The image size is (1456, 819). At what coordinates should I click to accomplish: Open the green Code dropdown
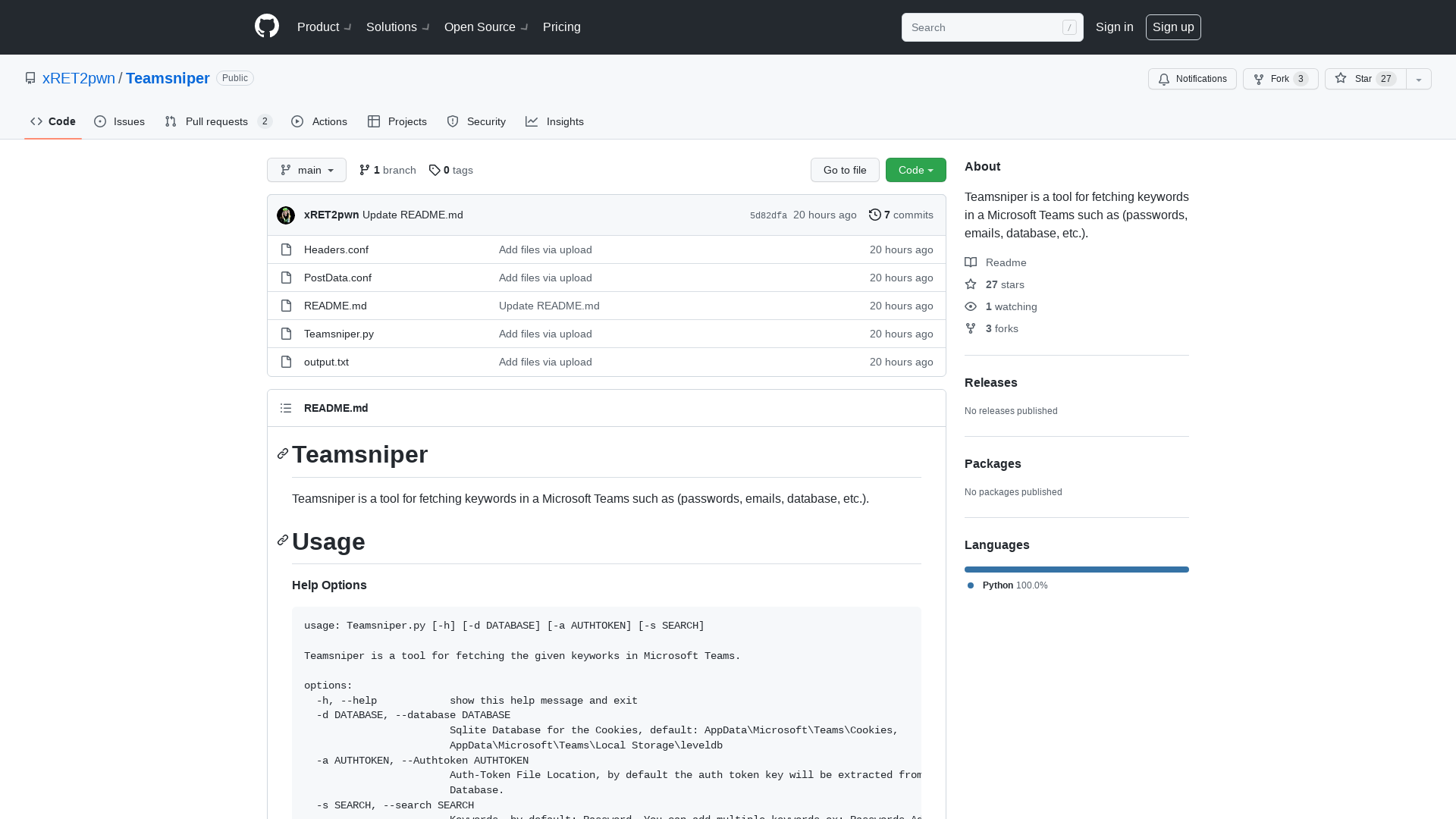(915, 170)
